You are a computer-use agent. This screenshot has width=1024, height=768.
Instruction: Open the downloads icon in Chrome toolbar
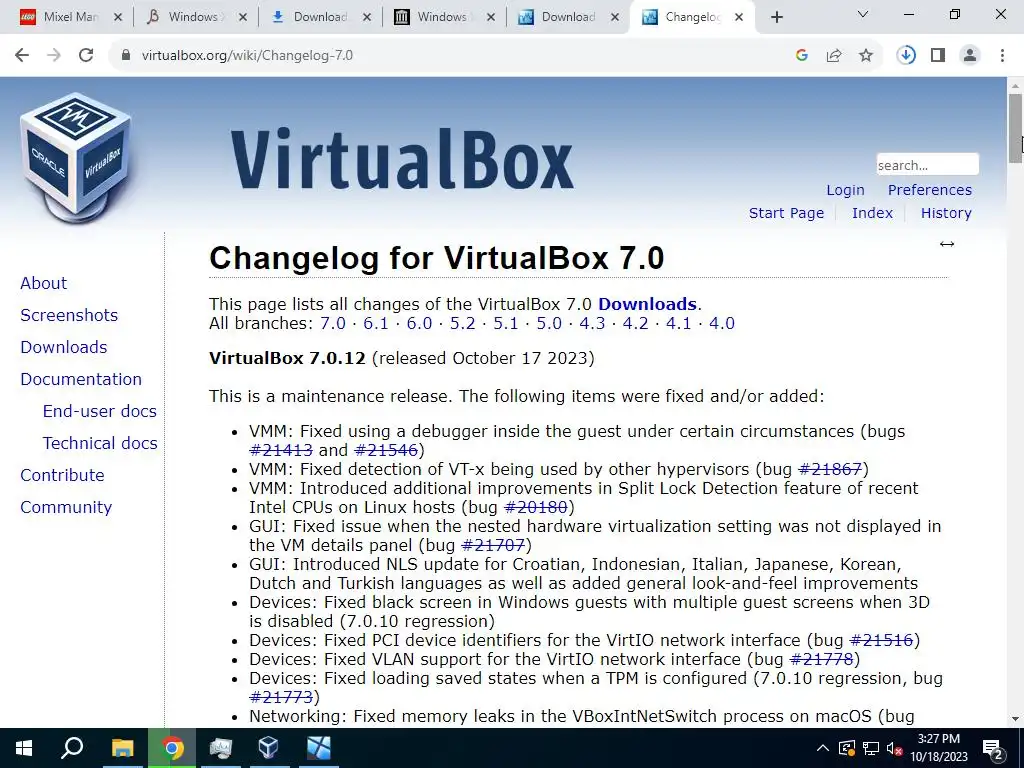(x=906, y=56)
